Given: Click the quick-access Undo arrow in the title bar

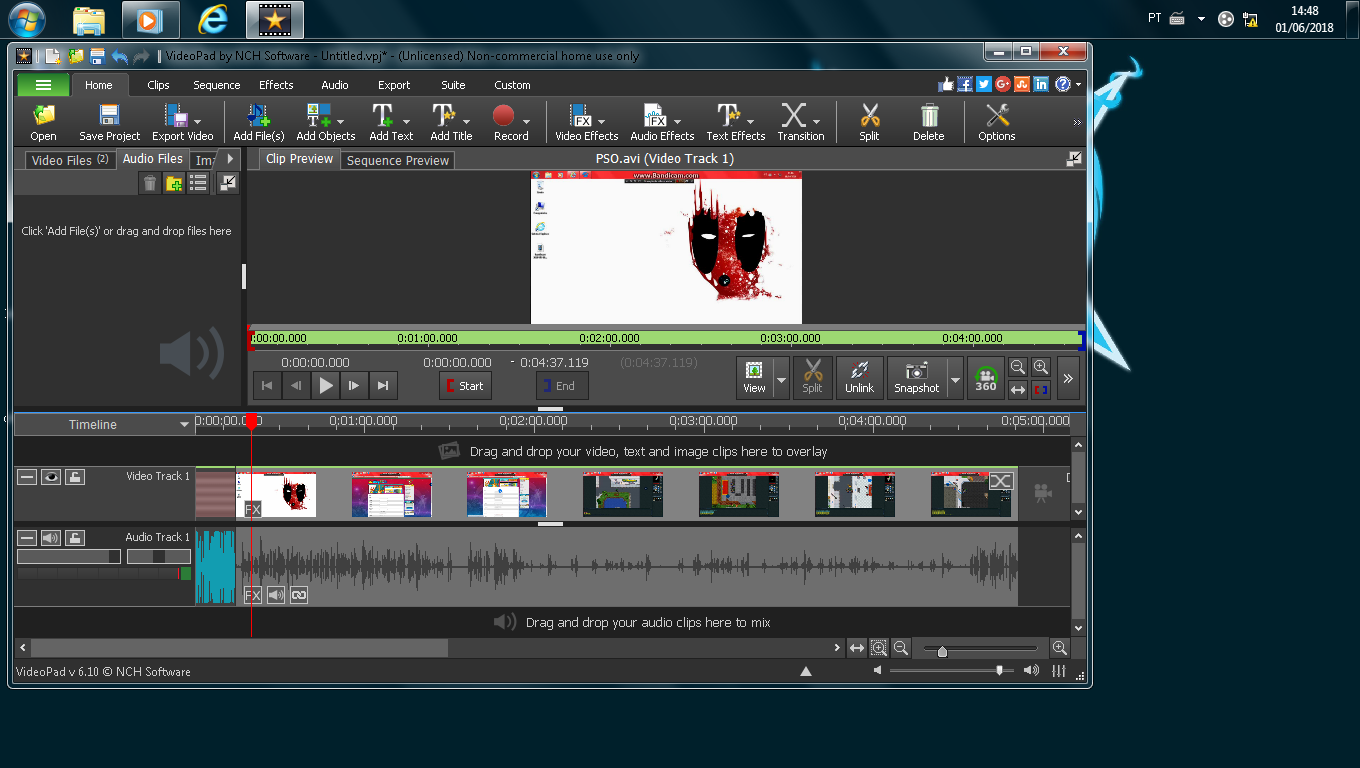Looking at the screenshot, I should coord(121,57).
